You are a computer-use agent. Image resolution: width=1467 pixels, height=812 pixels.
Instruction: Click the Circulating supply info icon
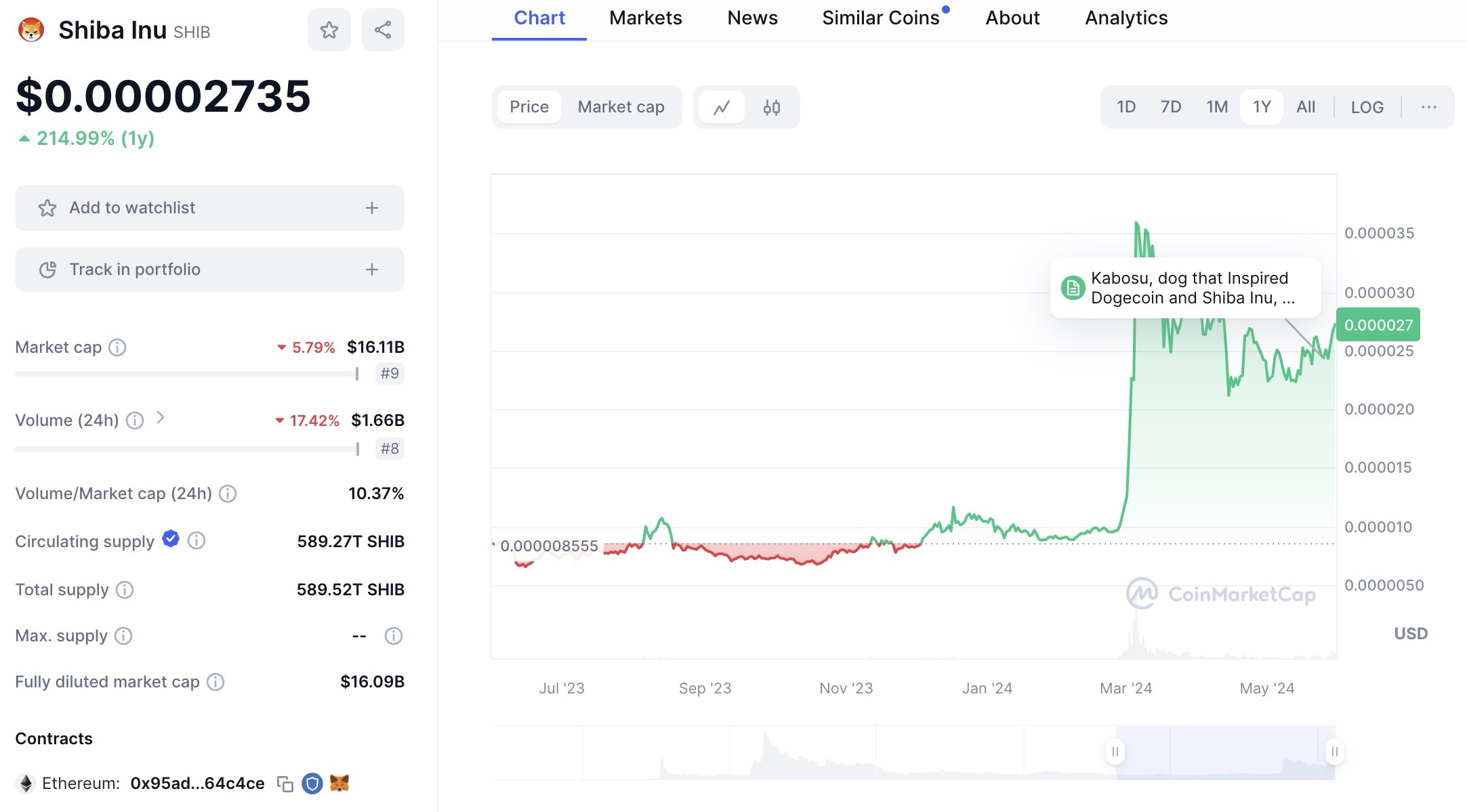(197, 540)
